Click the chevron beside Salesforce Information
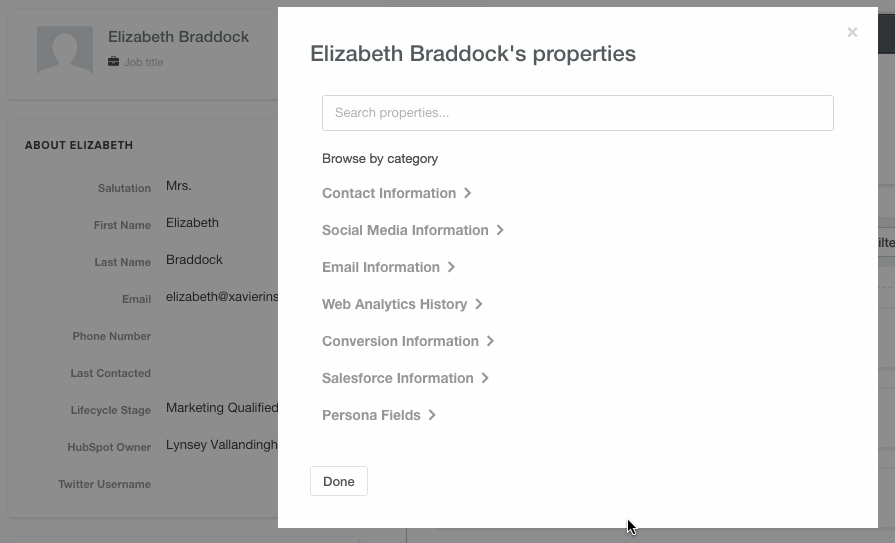Screen dimensions: 895x543 (x=485, y=378)
